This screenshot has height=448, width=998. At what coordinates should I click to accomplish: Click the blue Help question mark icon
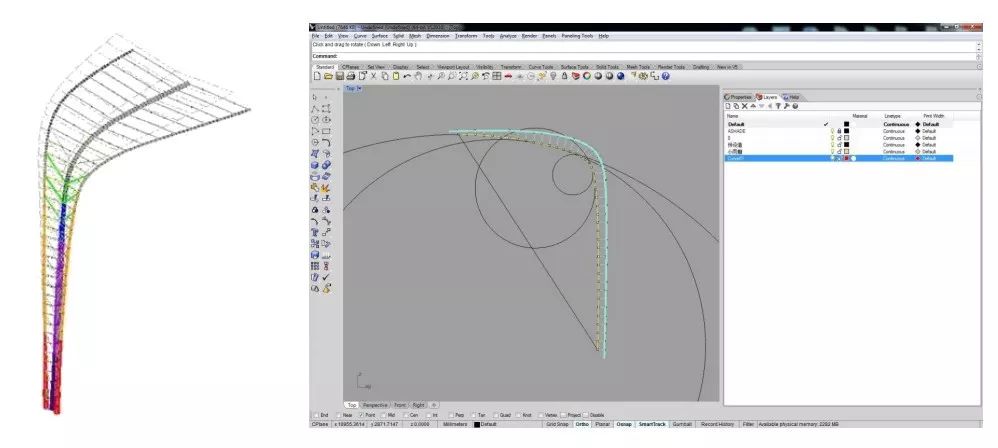pos(666,76)
